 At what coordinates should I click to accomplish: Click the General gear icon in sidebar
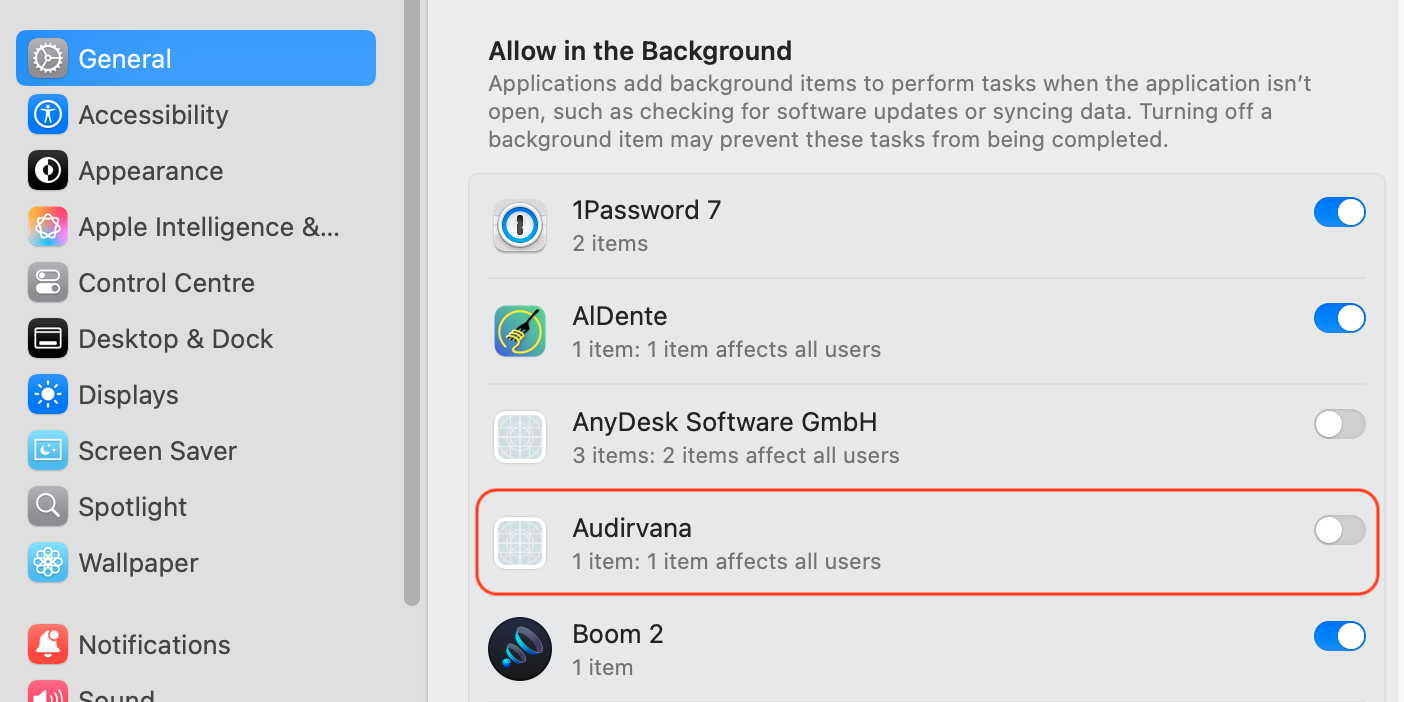(47, 59)
